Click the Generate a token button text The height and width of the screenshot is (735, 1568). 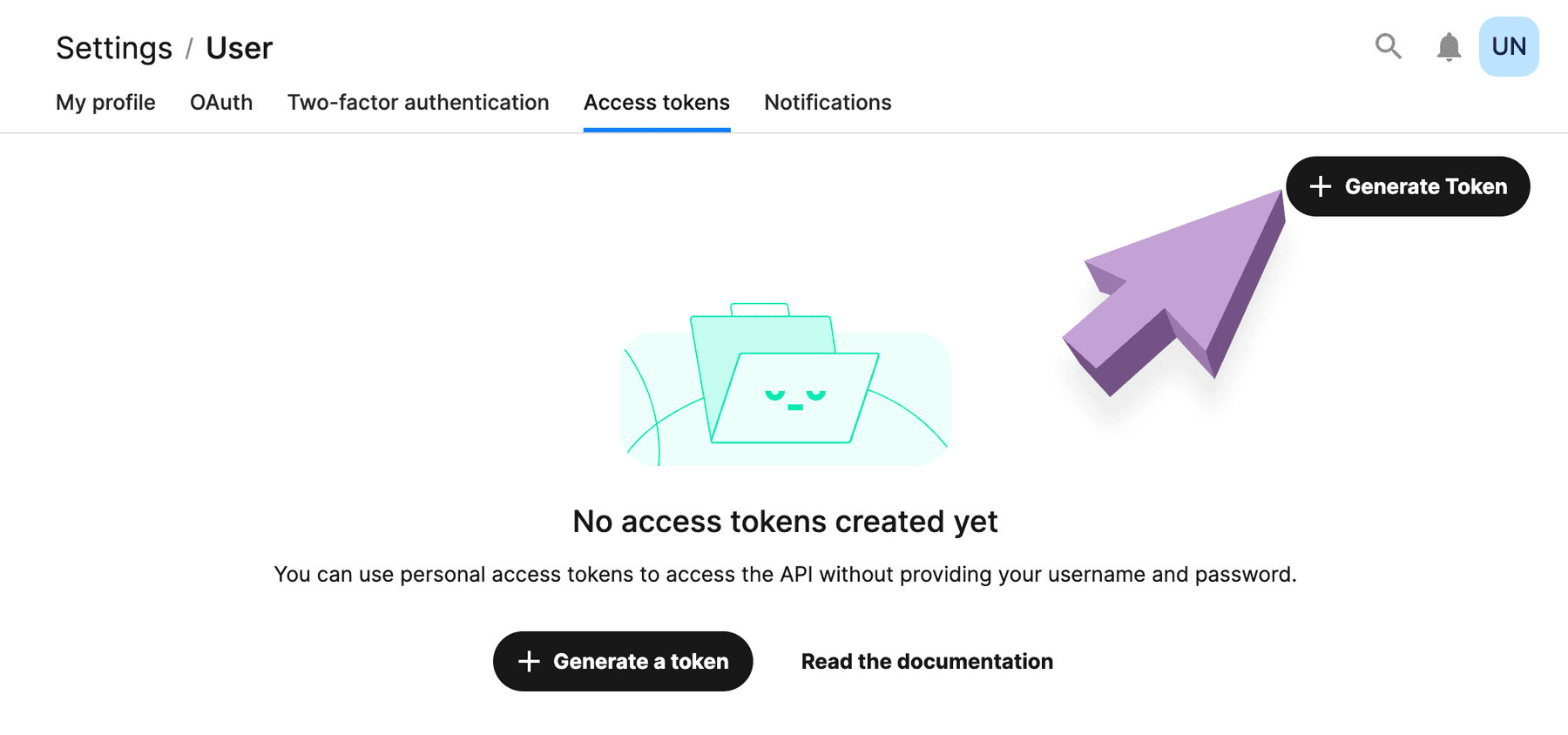640,662
